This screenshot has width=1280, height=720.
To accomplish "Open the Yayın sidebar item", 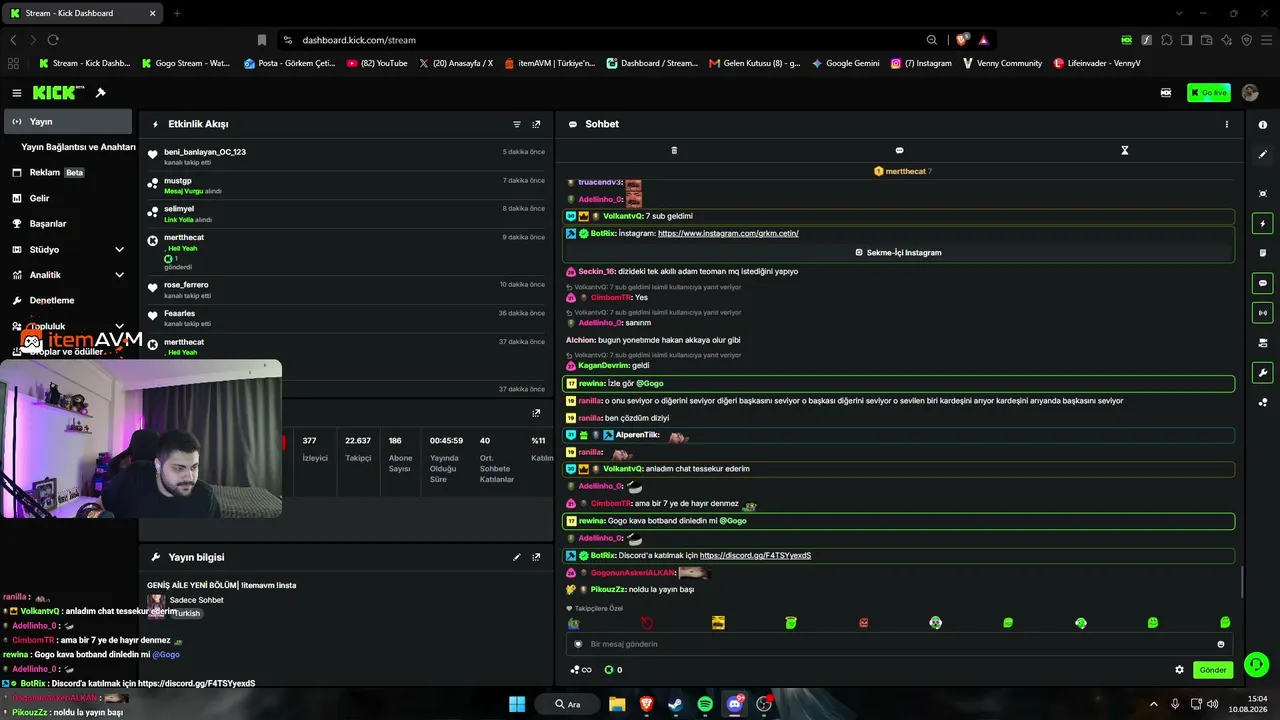I will (66, 121).
